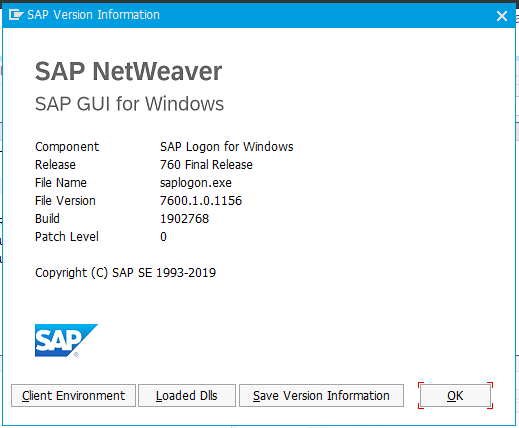The width and height of the screenshot is (519, 428).
Task: Click the Copyright SAP SE 1993-2019 line
Action: [125, 273]
